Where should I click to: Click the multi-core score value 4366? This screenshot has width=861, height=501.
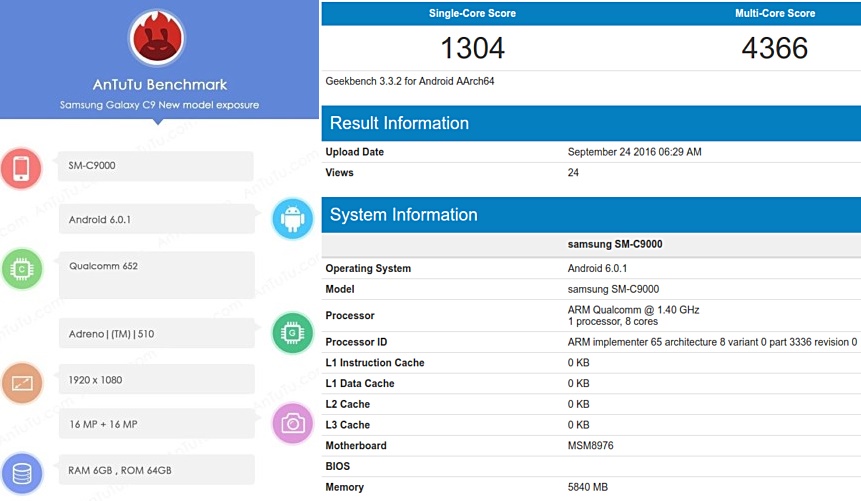coord(775,48)
